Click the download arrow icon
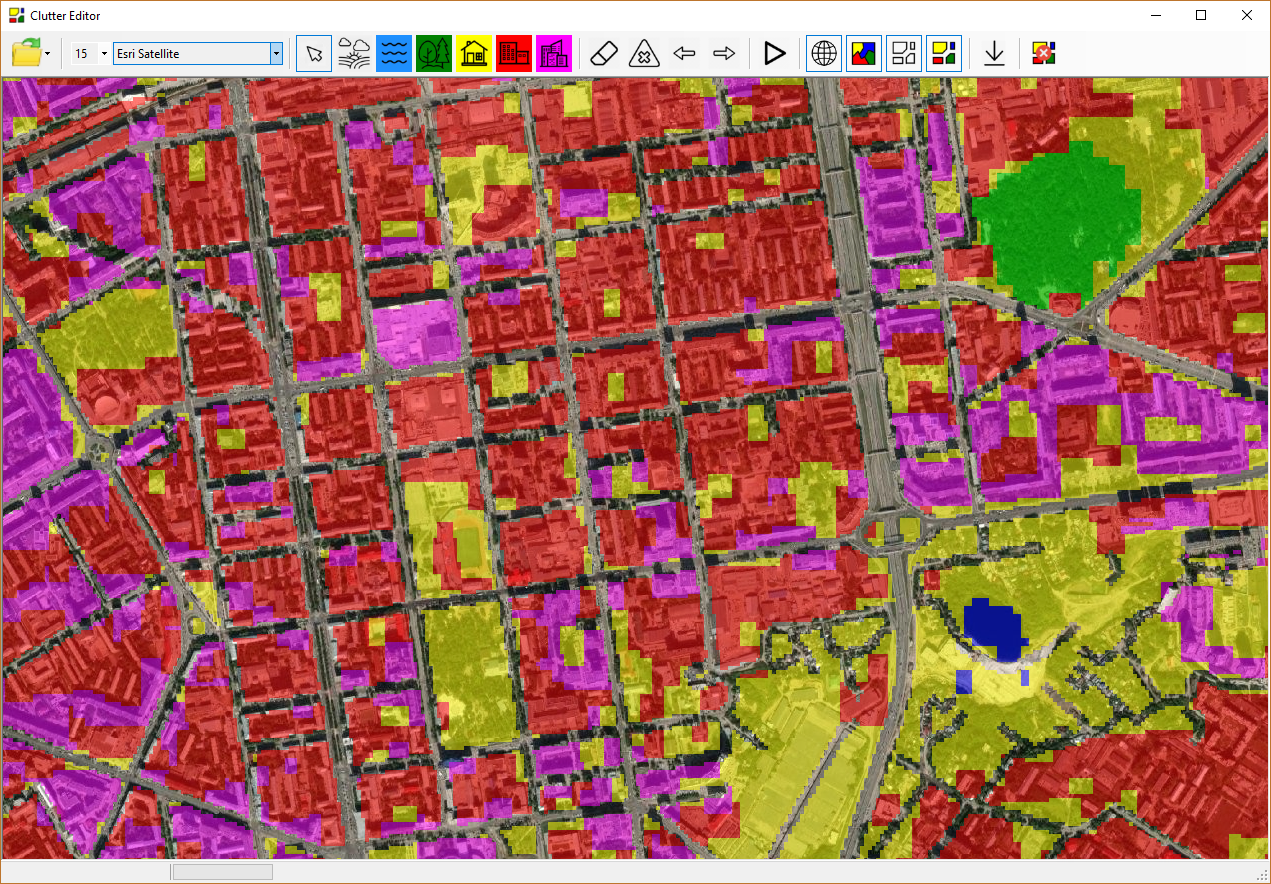Image resolution: width=1271 pixels, height=884 pixels. pos(994,54)
